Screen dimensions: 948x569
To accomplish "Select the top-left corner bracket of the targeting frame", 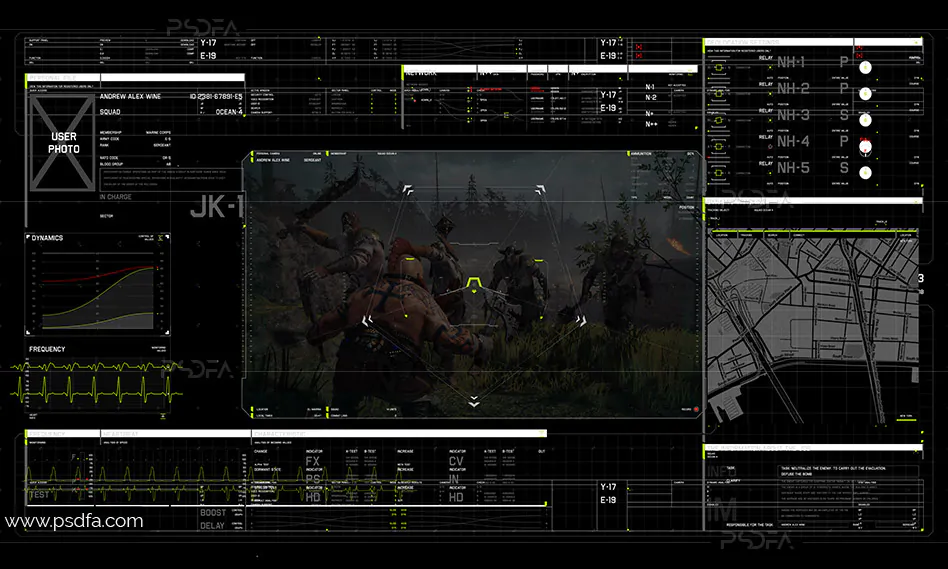I will (408, 190).
